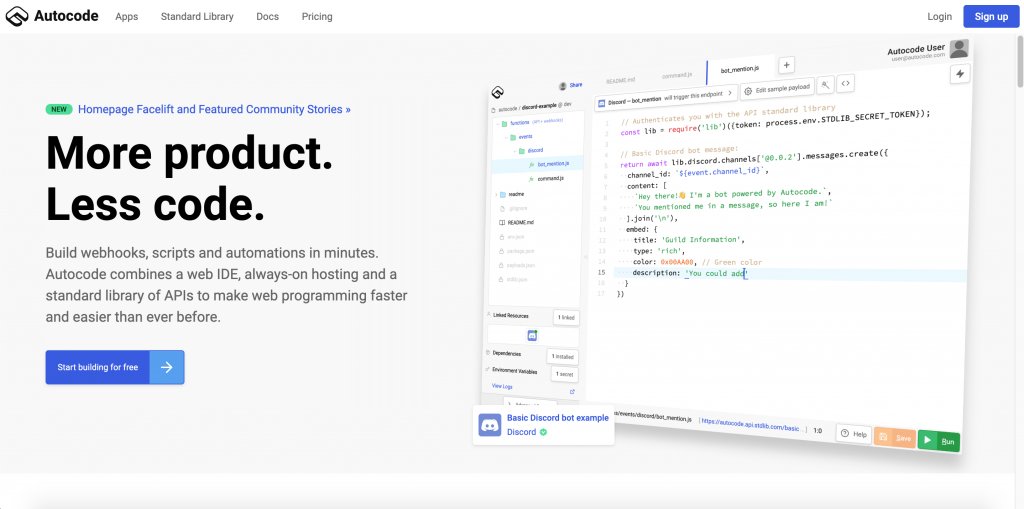Click the 1:0 cursor position in status bar

pos(817,431)
